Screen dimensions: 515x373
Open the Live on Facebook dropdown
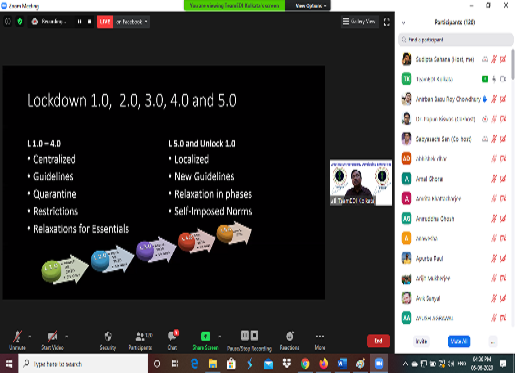click(132, 22)
